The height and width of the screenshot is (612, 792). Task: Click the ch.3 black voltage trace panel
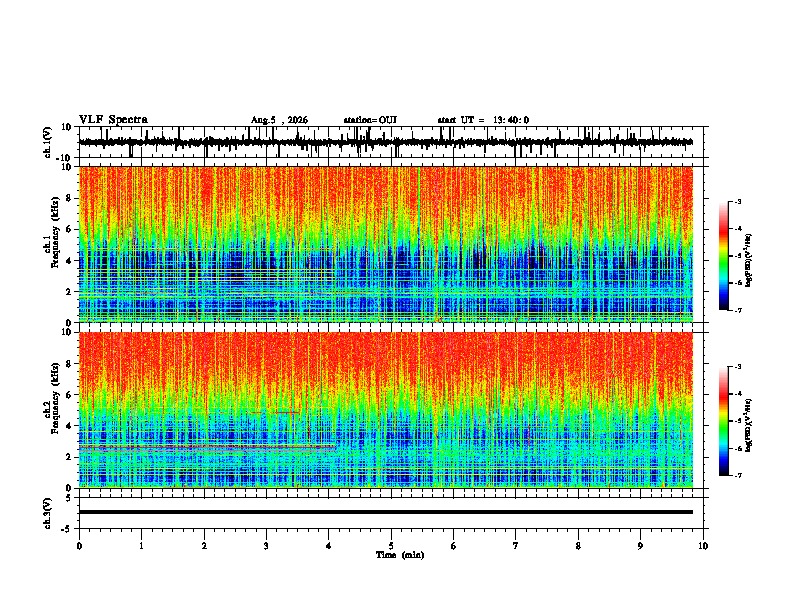click(x=393, y=513)
